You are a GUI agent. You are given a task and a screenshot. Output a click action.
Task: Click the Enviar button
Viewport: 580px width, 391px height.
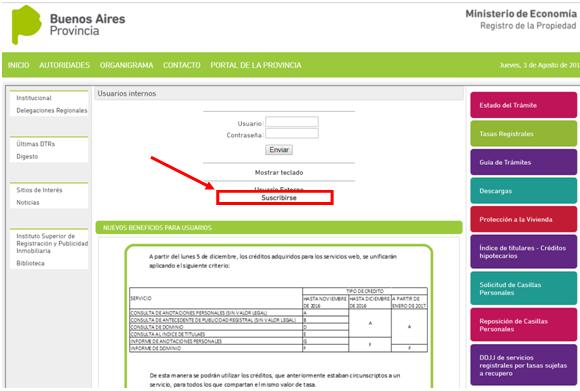tap(279, 150)
